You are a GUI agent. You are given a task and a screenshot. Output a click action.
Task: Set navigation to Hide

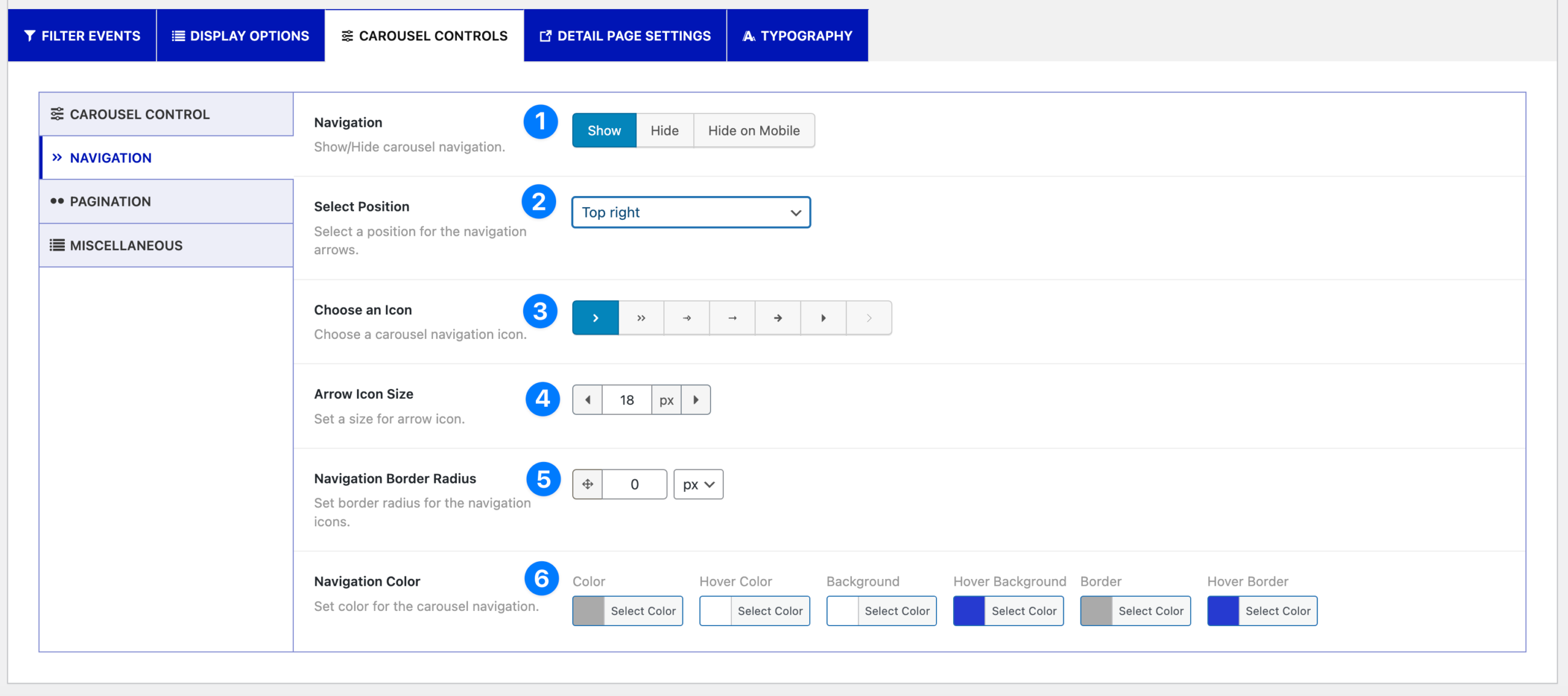[665, 130]
